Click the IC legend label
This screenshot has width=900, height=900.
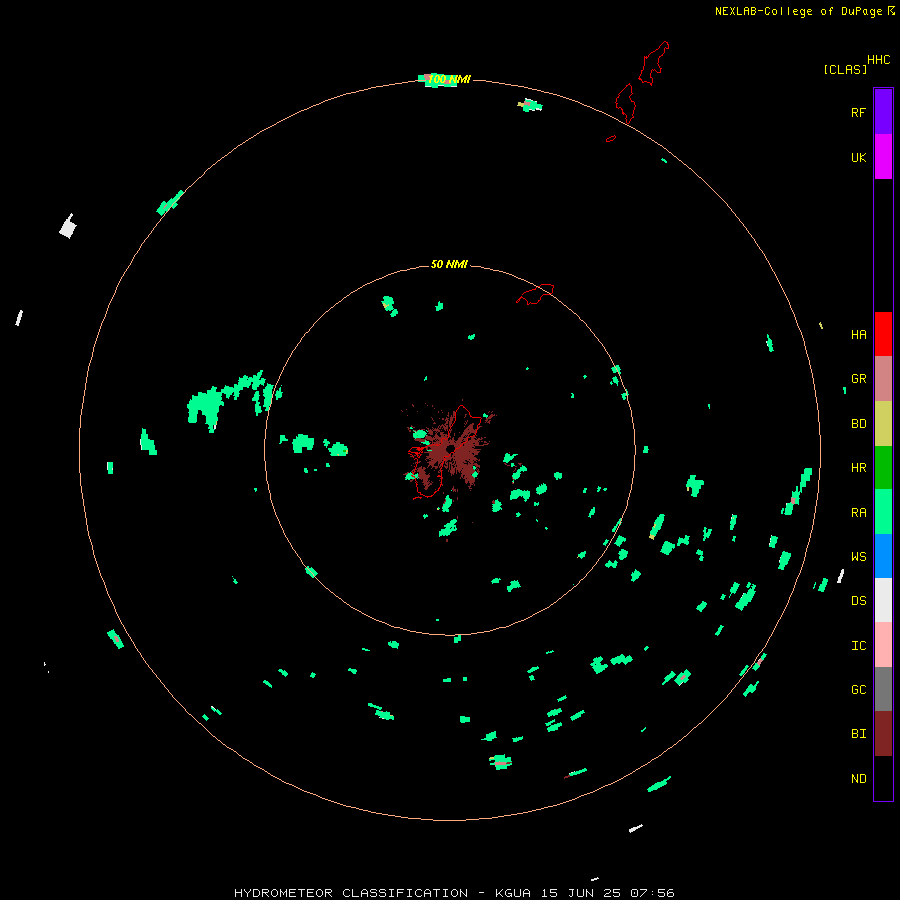pyautogui.click(x=858, y=646)
